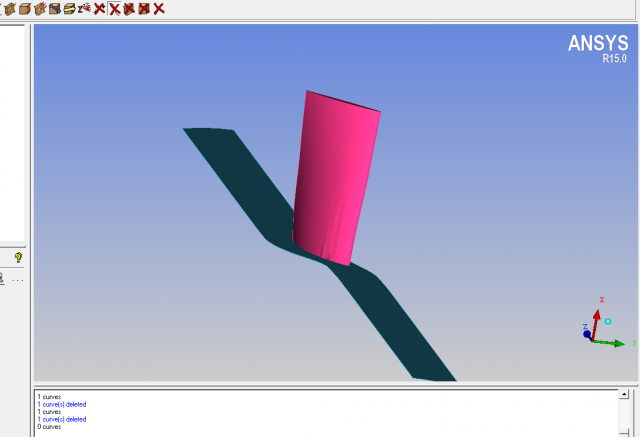Click the last "0 curves" log message
The image size is (640, 437).
tap(48, 427)
